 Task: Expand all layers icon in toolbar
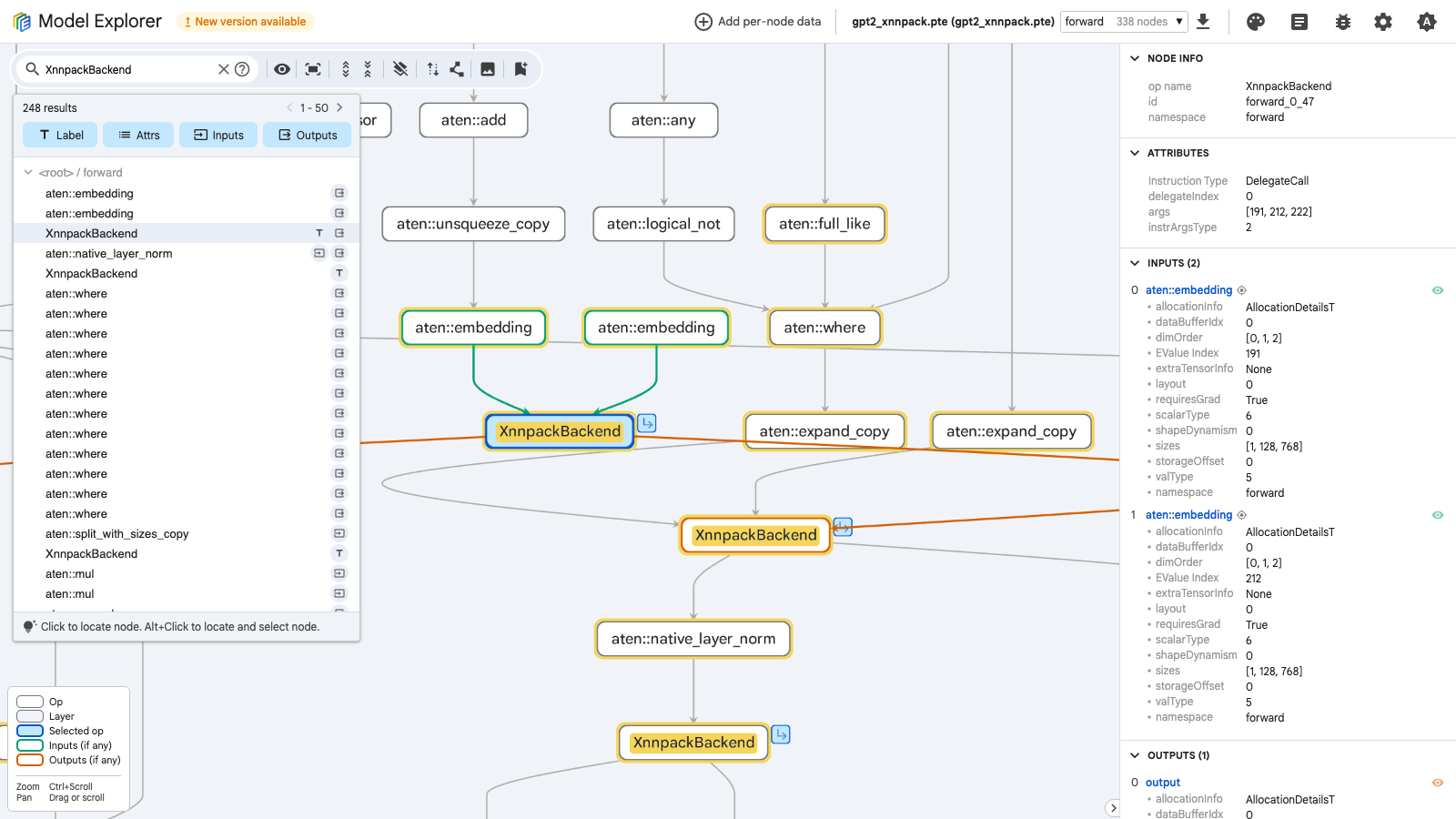pos(346,69)
